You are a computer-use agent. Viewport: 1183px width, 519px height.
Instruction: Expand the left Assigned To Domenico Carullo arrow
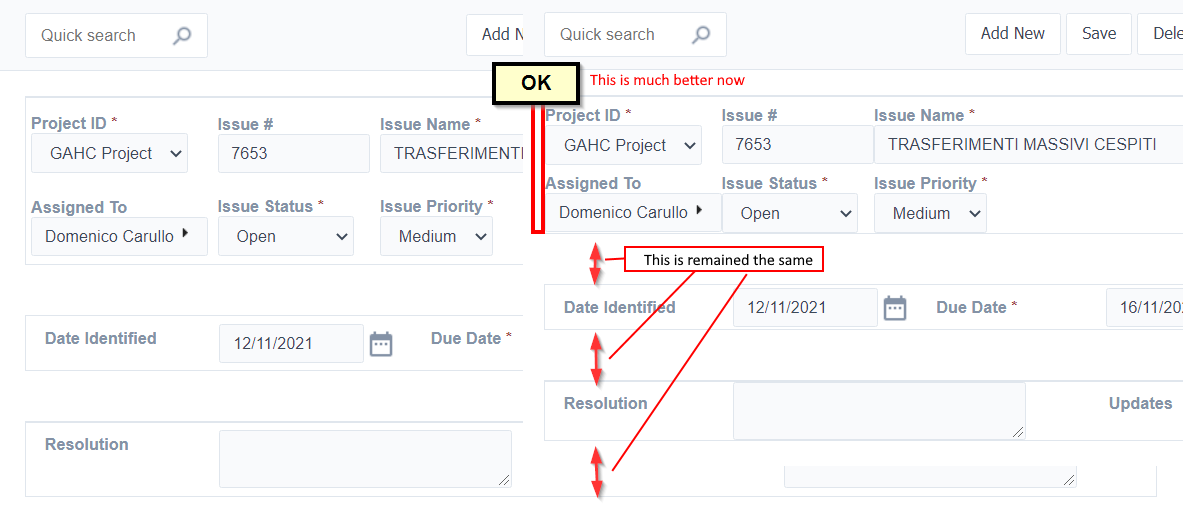[185, 235]
